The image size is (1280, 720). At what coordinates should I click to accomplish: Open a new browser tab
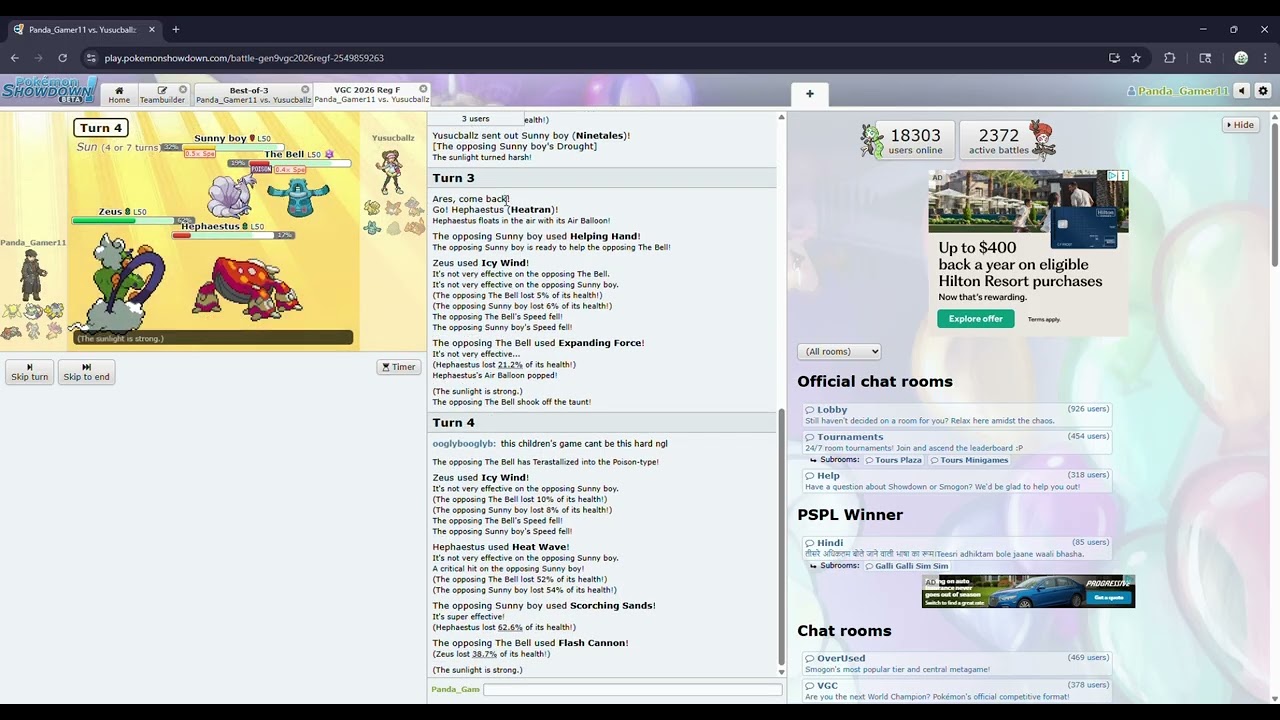176,29
